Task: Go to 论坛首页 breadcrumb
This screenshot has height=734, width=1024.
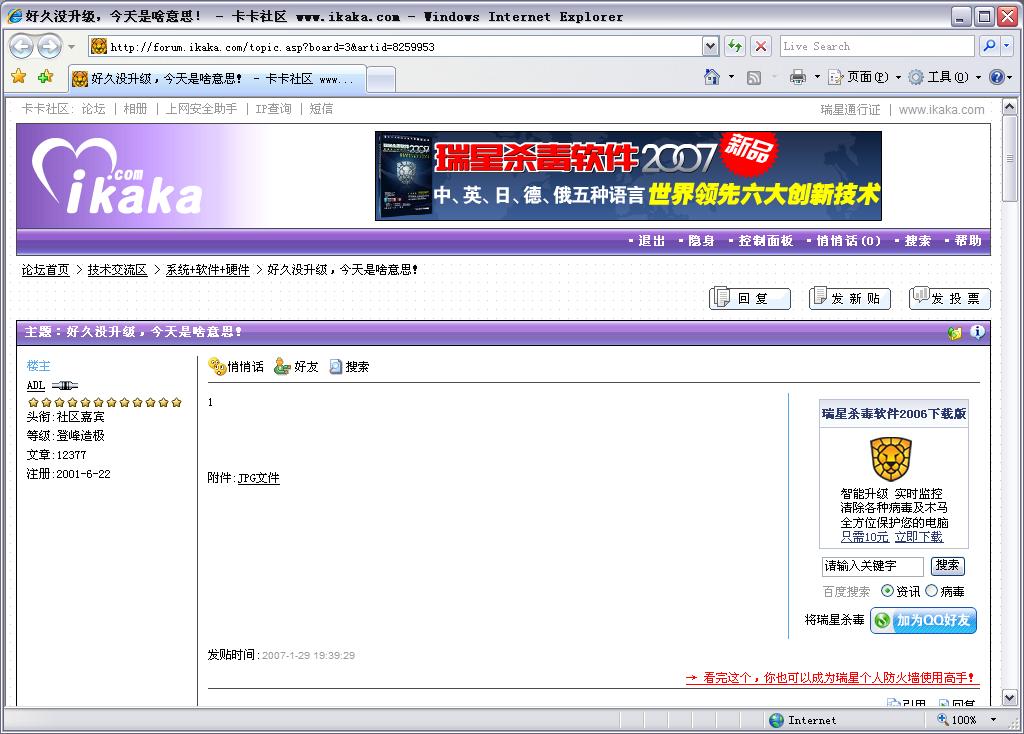Action: (45, 270)
